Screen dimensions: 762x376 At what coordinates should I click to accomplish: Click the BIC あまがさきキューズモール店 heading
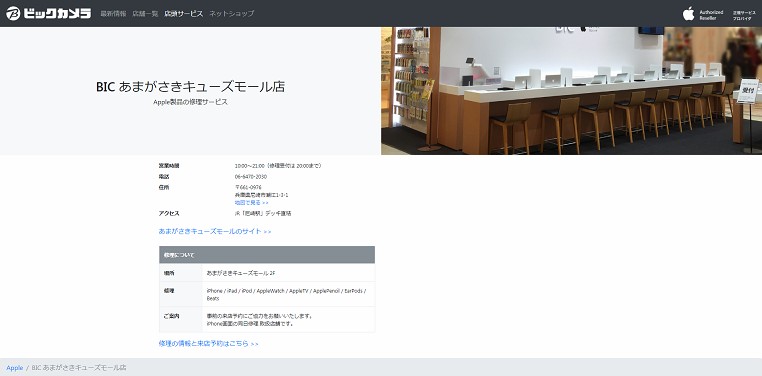(x=190, y=87)
